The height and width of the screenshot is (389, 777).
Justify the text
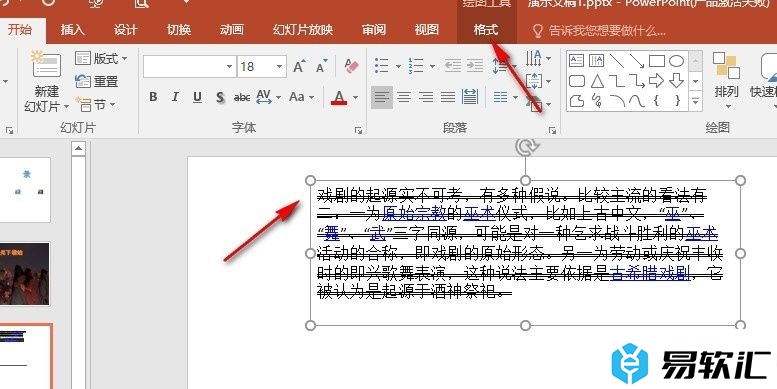[448, 97]
